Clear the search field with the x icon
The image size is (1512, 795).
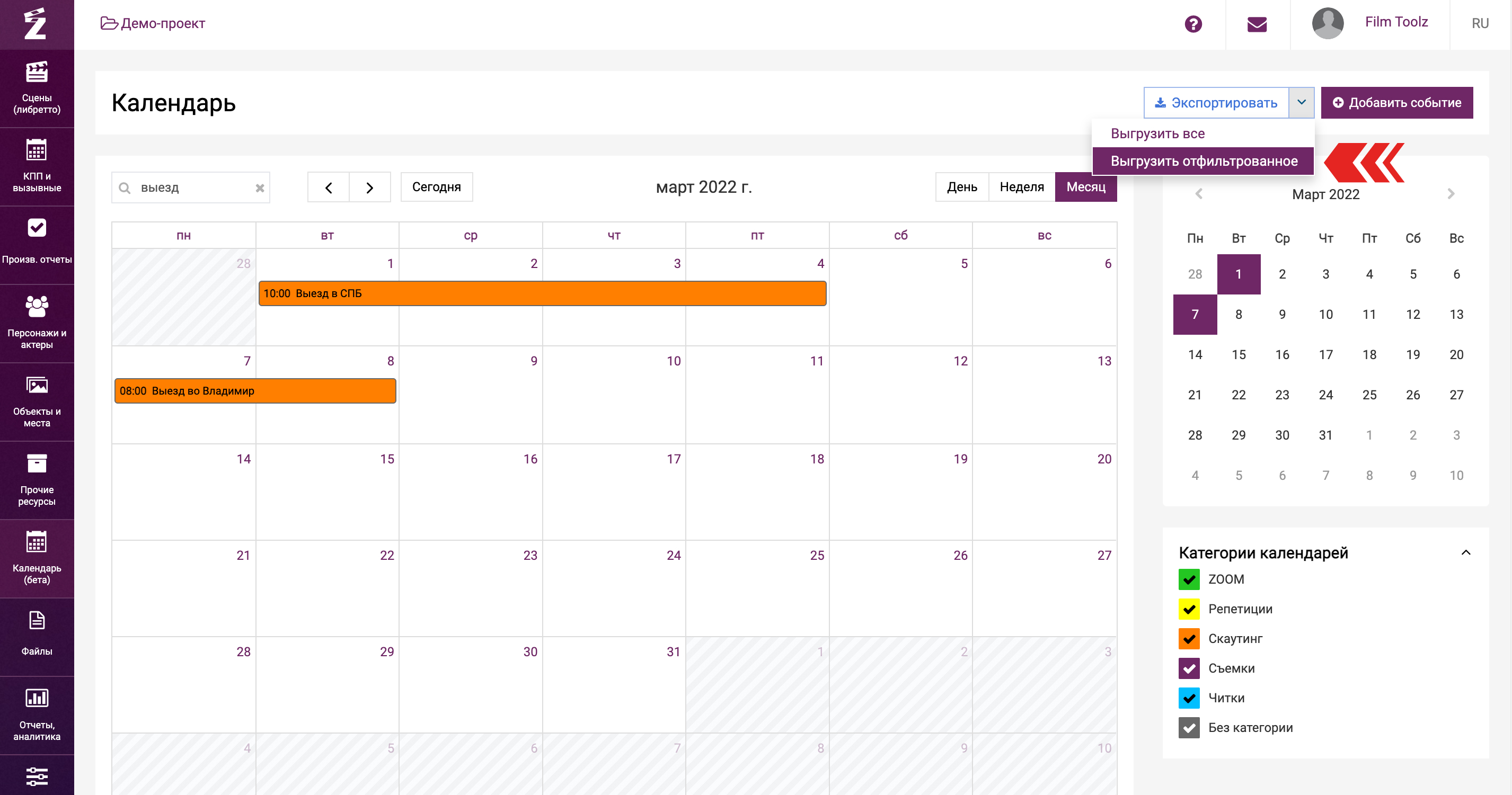click(260, 187)
